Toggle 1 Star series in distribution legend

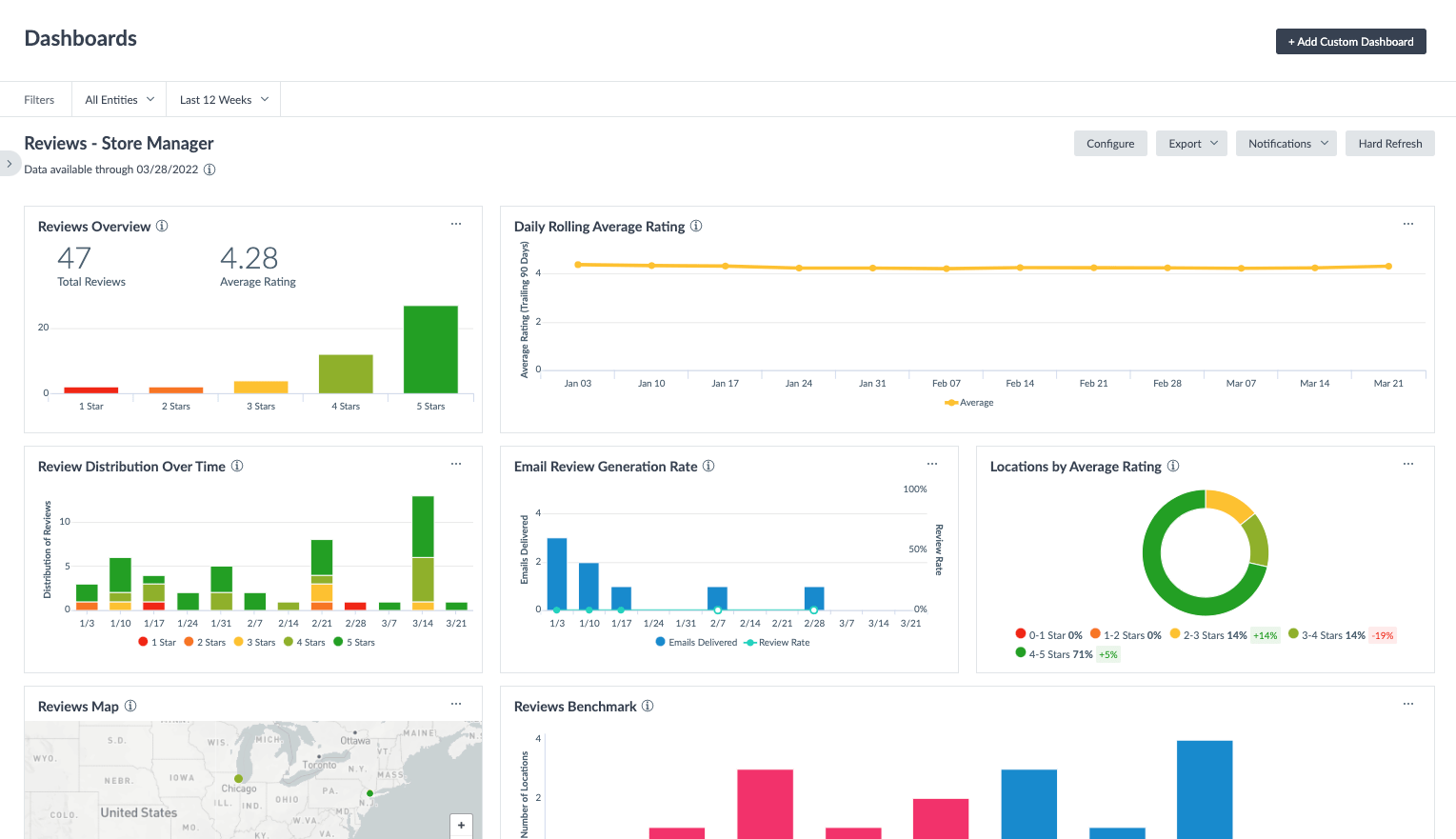(x=157, y=642)
